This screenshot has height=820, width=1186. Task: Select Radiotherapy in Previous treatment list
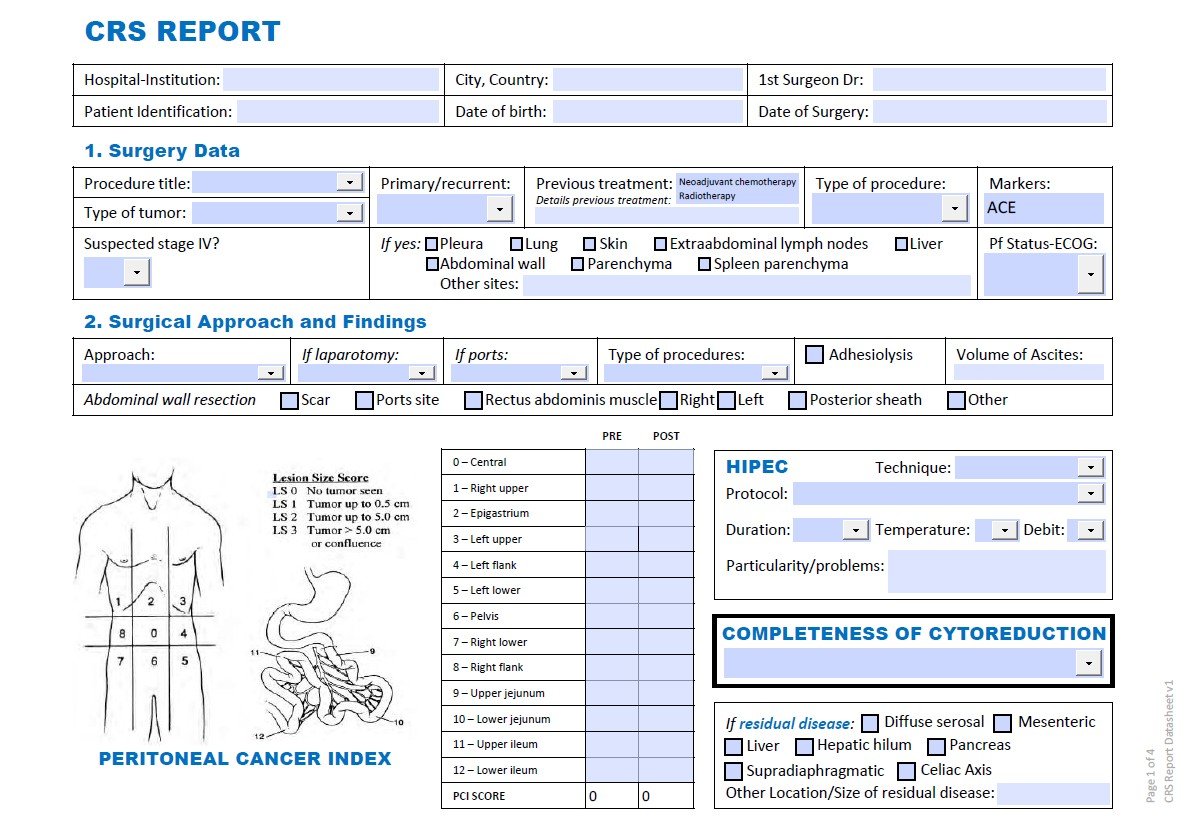click(707, 196)
